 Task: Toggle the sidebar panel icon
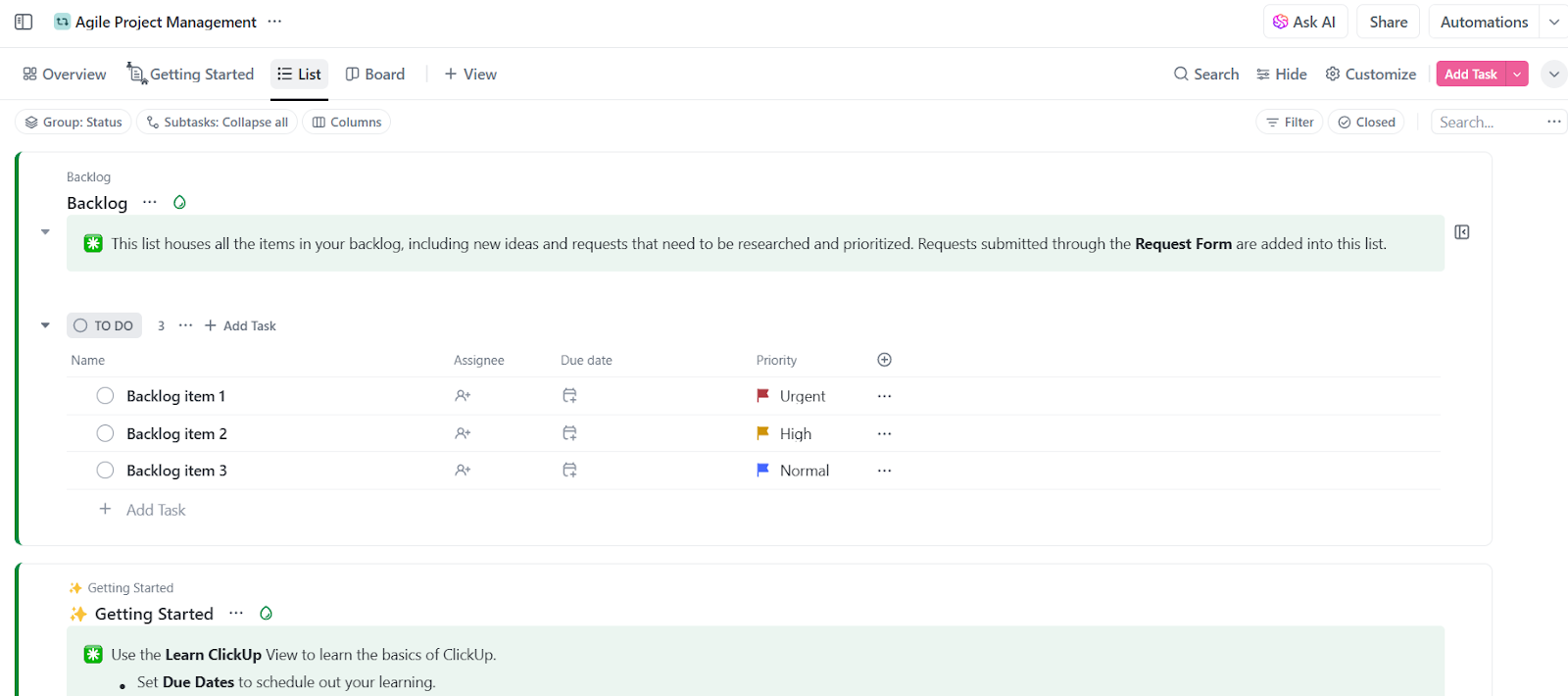coord(24,22)
